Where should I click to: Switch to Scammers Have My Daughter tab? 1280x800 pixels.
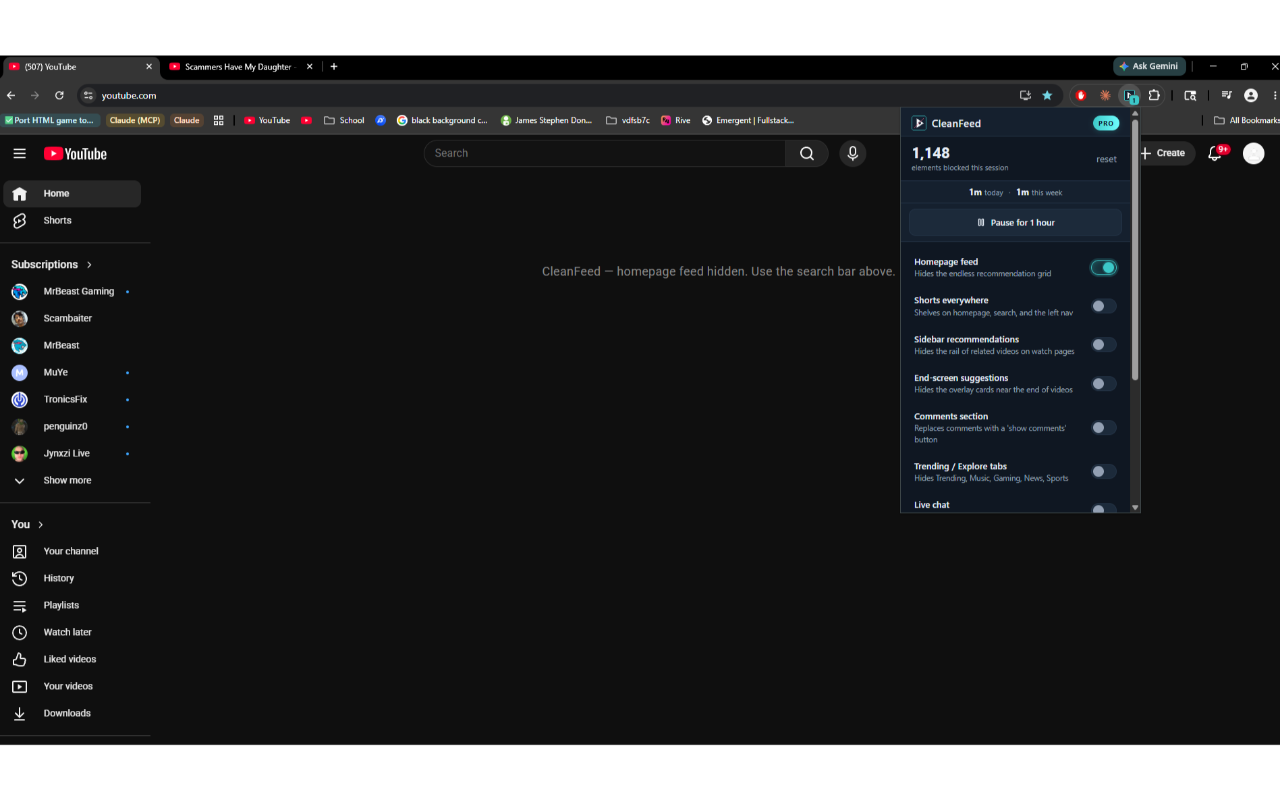click(x=240, y=67)
